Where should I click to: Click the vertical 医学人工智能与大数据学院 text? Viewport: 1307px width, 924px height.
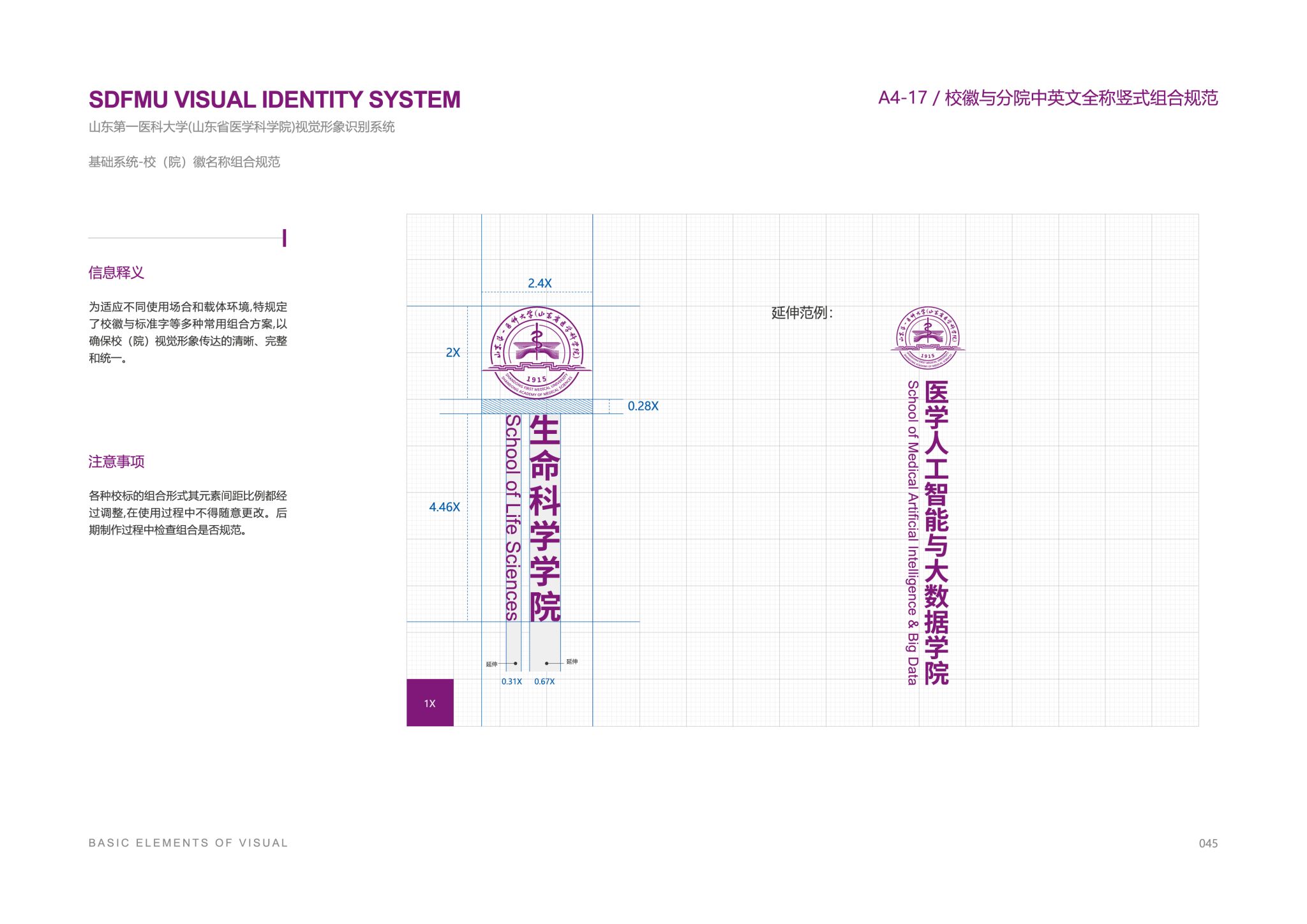[936, 533]
